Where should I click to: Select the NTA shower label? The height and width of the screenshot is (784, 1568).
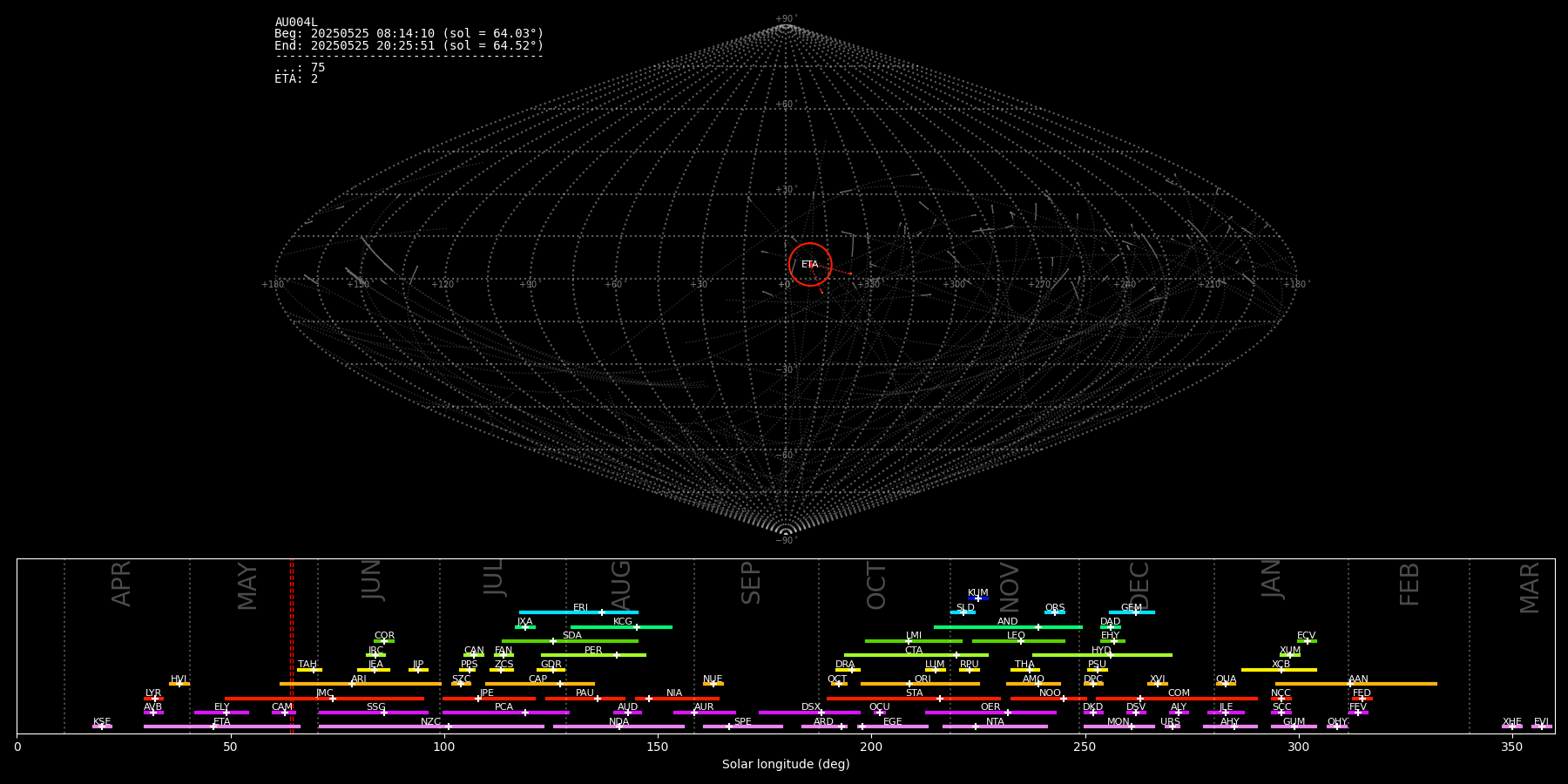[995, 722]
